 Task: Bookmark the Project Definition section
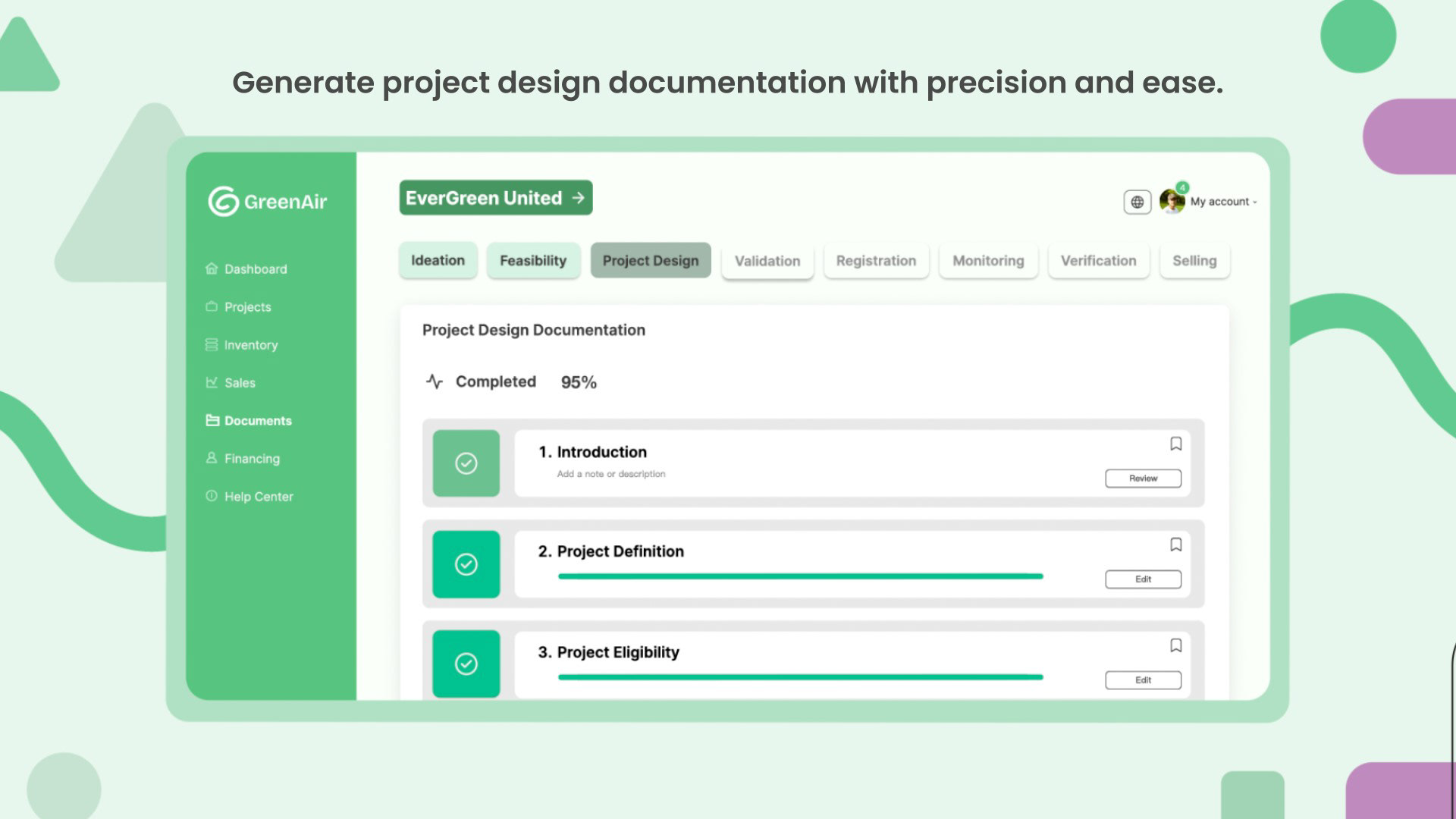[1175, 544]
